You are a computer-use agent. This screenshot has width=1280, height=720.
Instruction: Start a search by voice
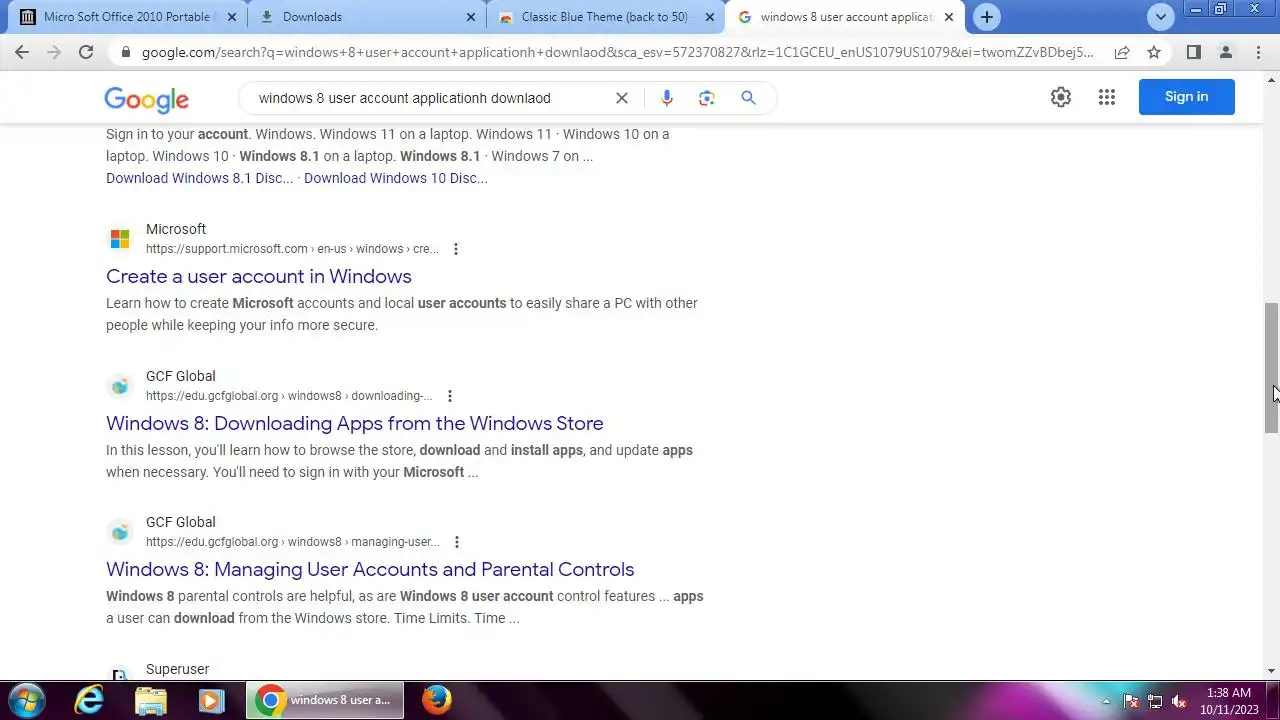[x=667, y=98]
